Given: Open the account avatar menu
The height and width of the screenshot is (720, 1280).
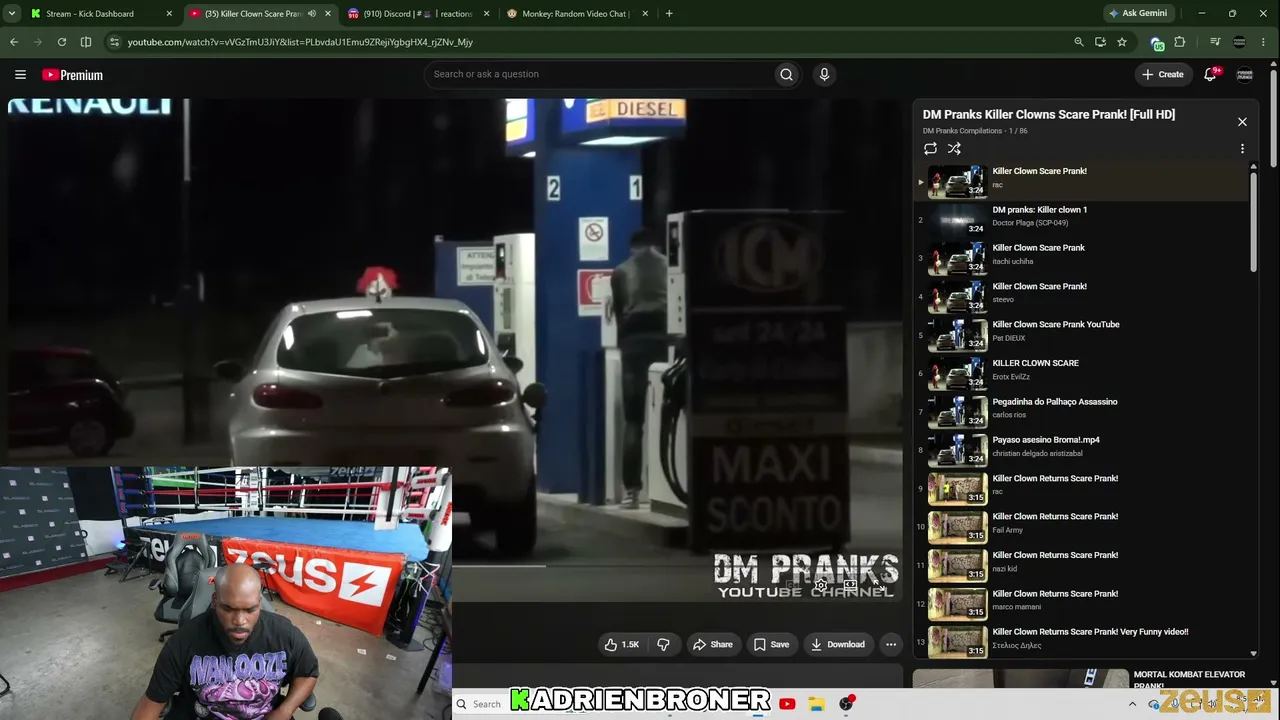Looking at the screenshot, I should [1245, 74].
